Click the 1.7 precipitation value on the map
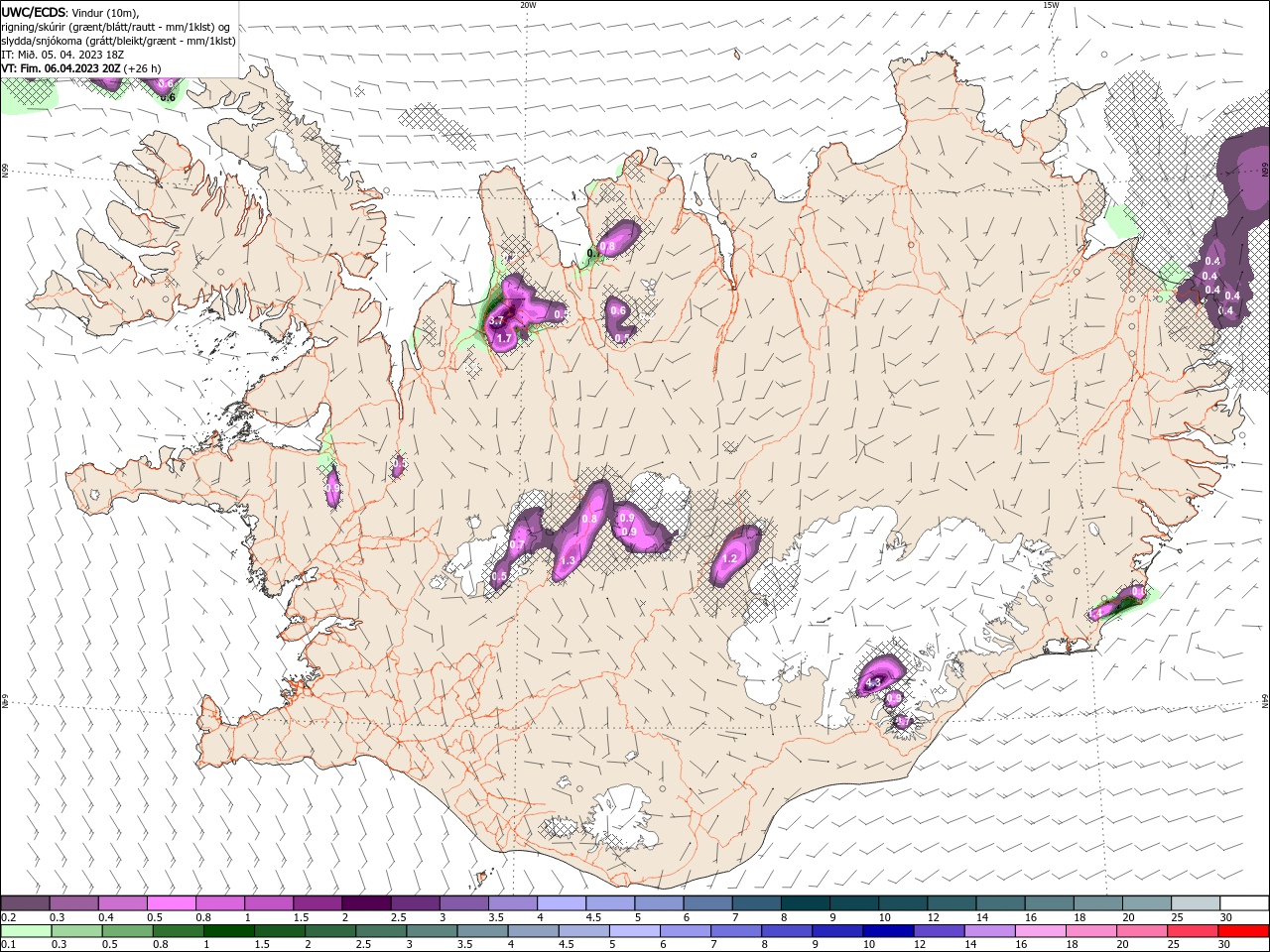This screenshot has height=952, width=1270. pyautogui.click(x=504, y=339)
